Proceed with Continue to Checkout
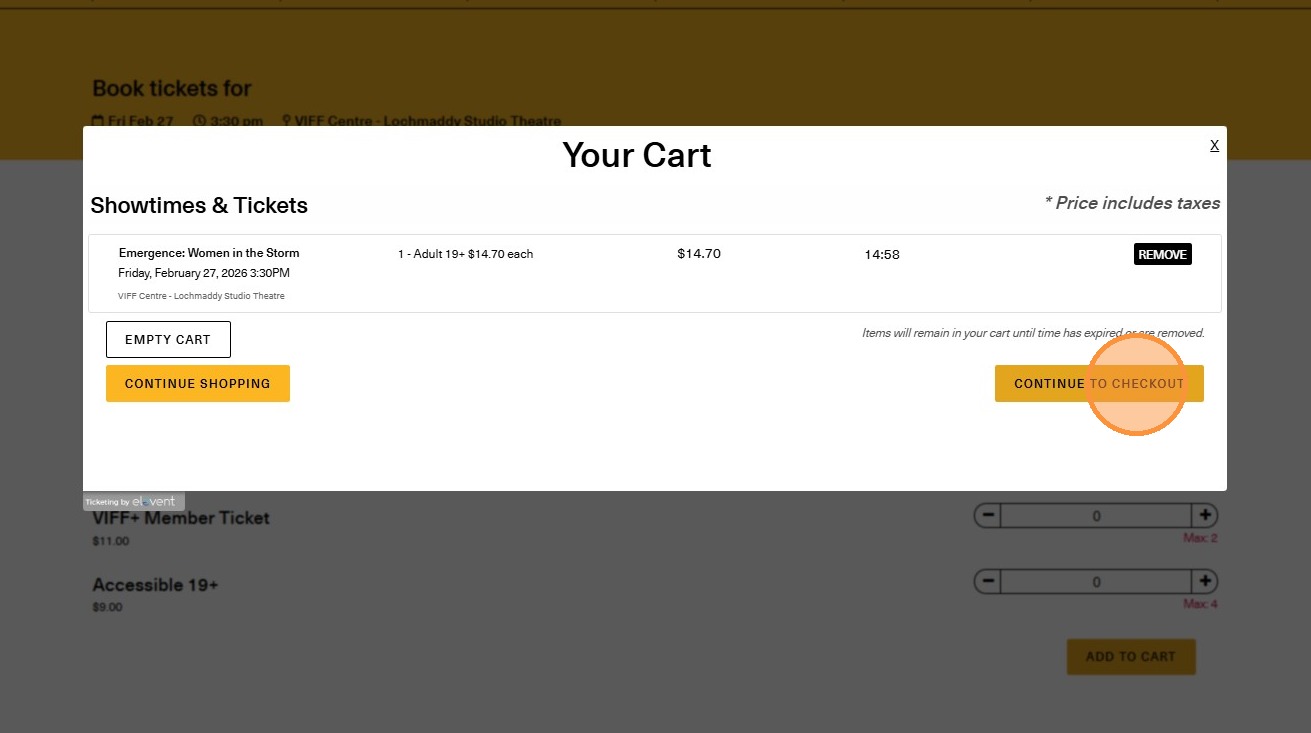 pyautogui.click(x=1098, y=384)
